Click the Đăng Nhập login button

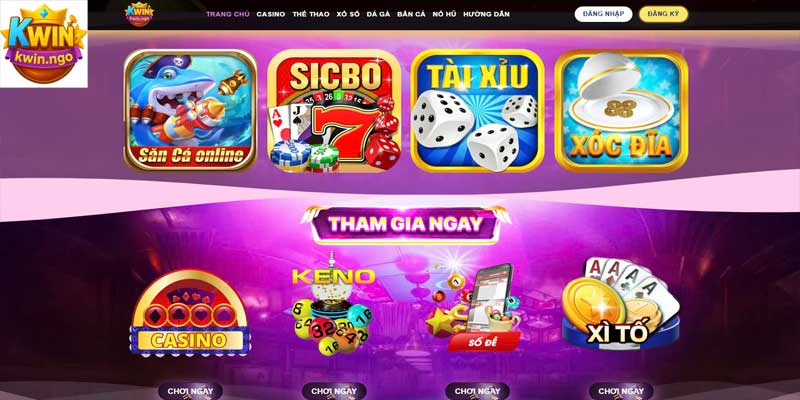click(603, 14)
